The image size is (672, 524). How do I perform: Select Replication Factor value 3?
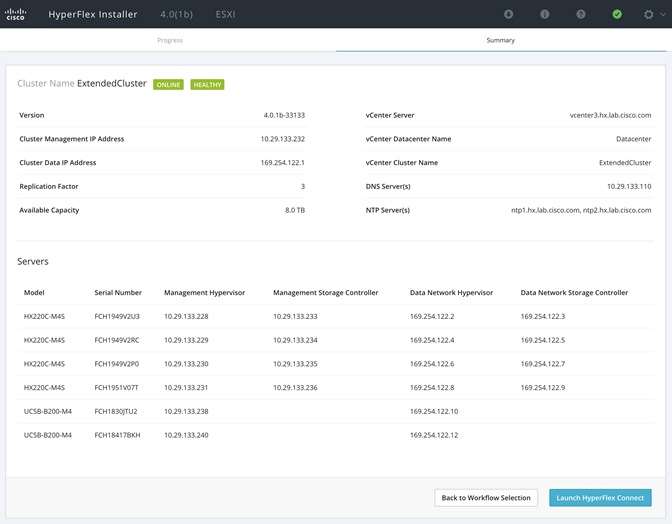(303, 186)
